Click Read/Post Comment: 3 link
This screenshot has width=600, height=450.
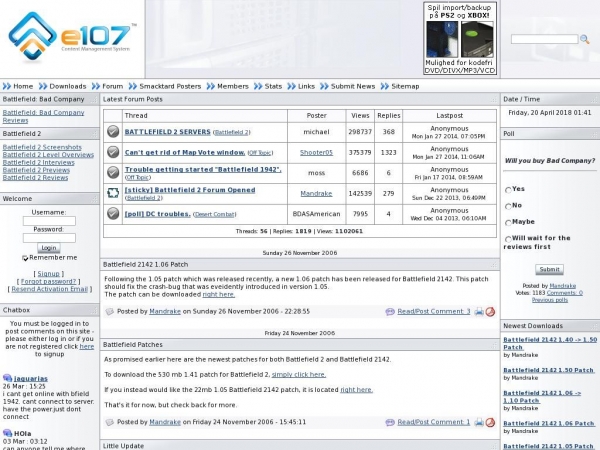coord(434,311)
